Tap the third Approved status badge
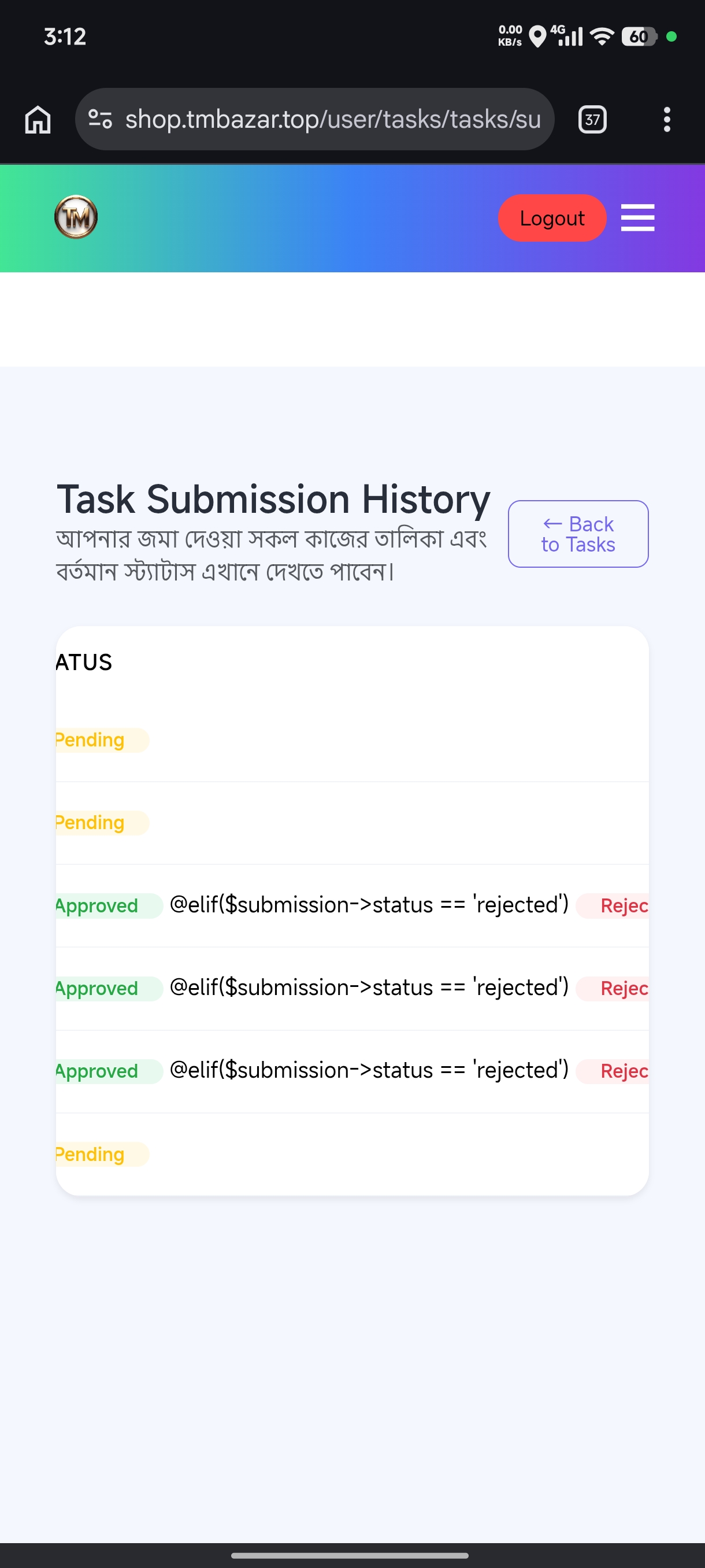The image size is (705, 1568). click(x=109, y=1071)
